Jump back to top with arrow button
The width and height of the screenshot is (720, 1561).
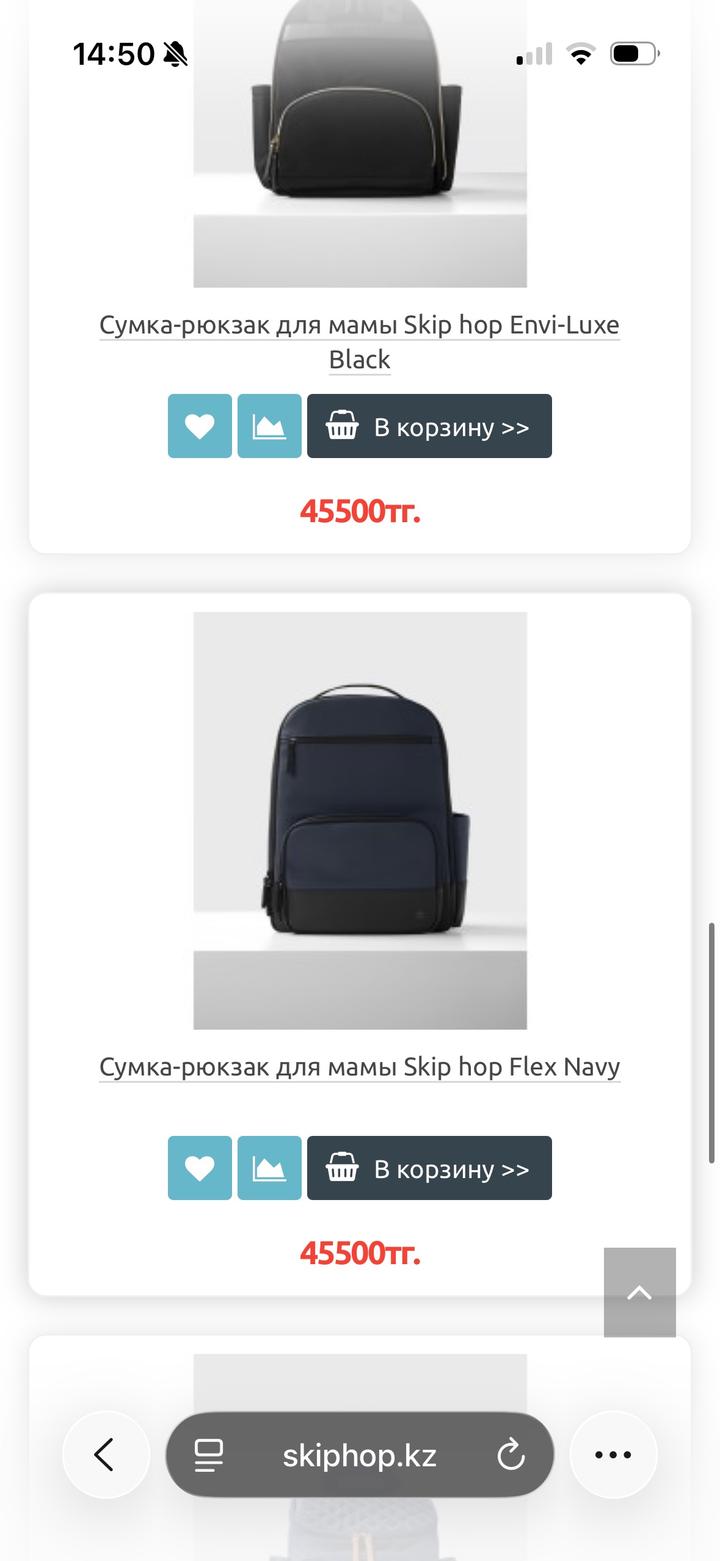[640, 1292]
